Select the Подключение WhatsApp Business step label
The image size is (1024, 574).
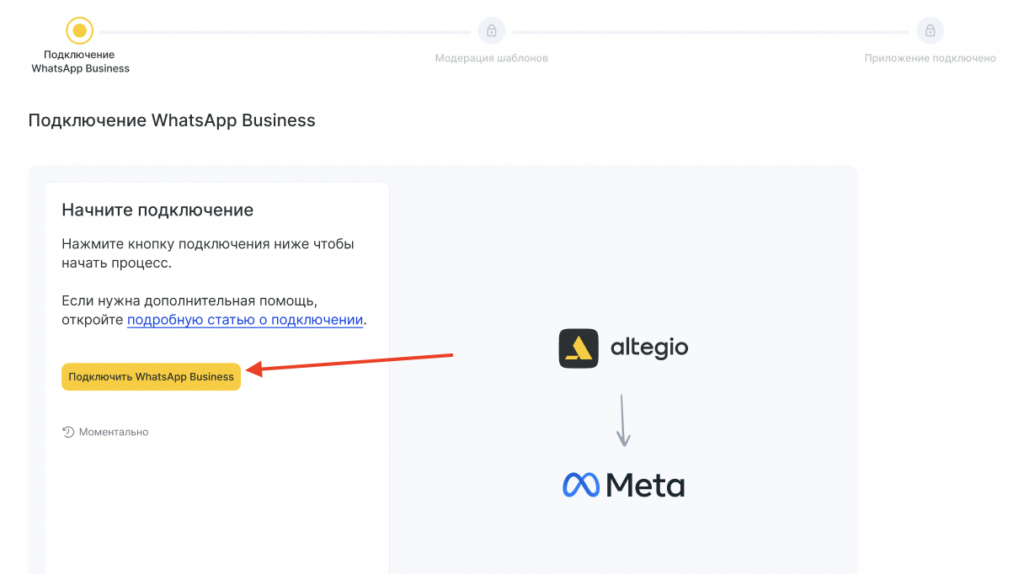80,62
